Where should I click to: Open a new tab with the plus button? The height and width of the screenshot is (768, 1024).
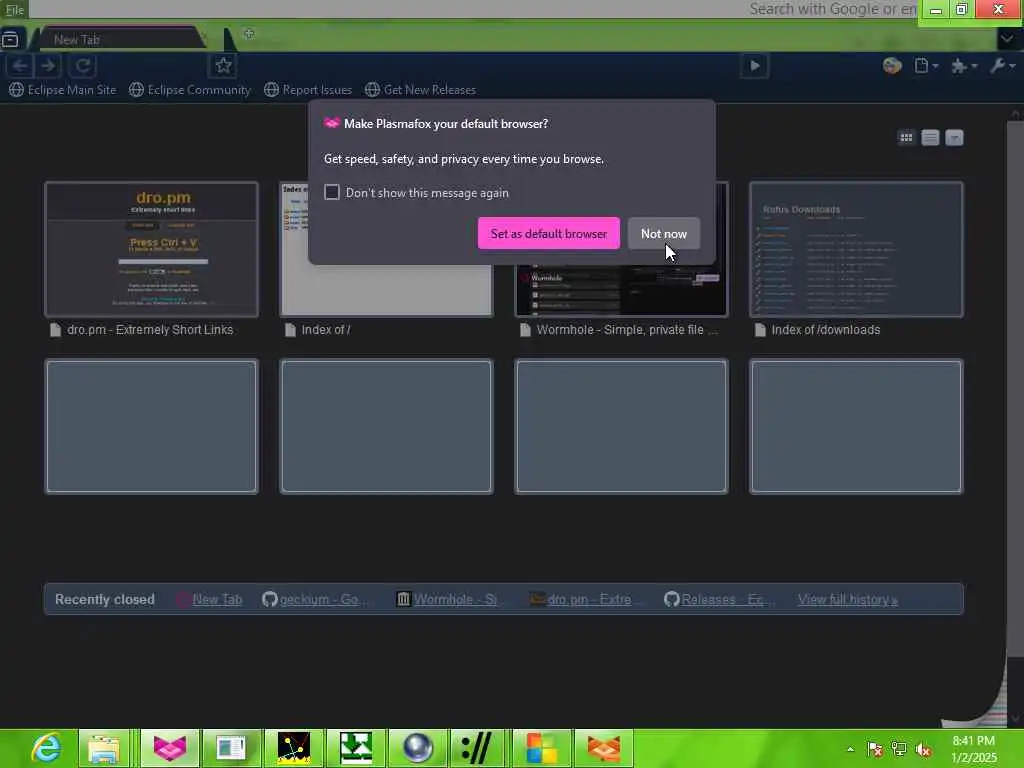(249, 34)
